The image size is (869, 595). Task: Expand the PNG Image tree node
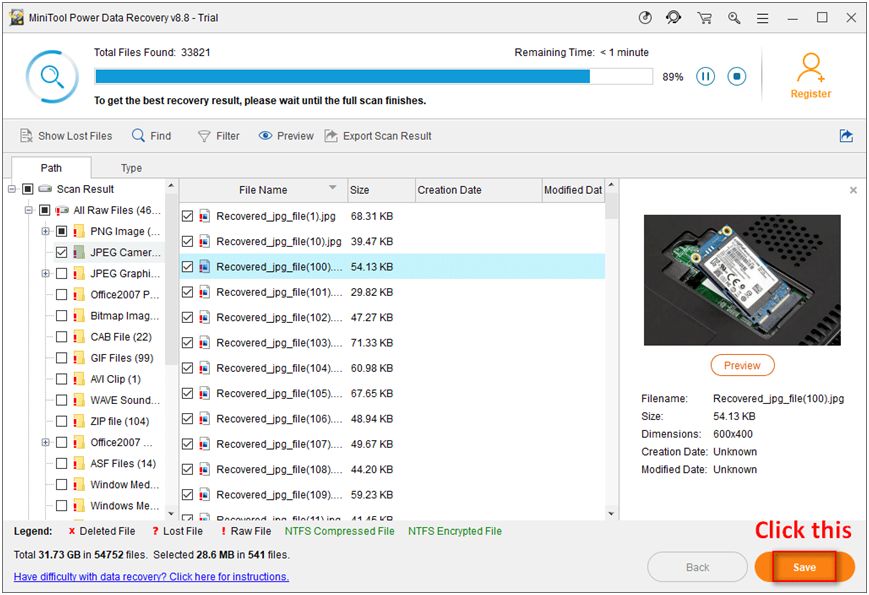tap(45, 232)
